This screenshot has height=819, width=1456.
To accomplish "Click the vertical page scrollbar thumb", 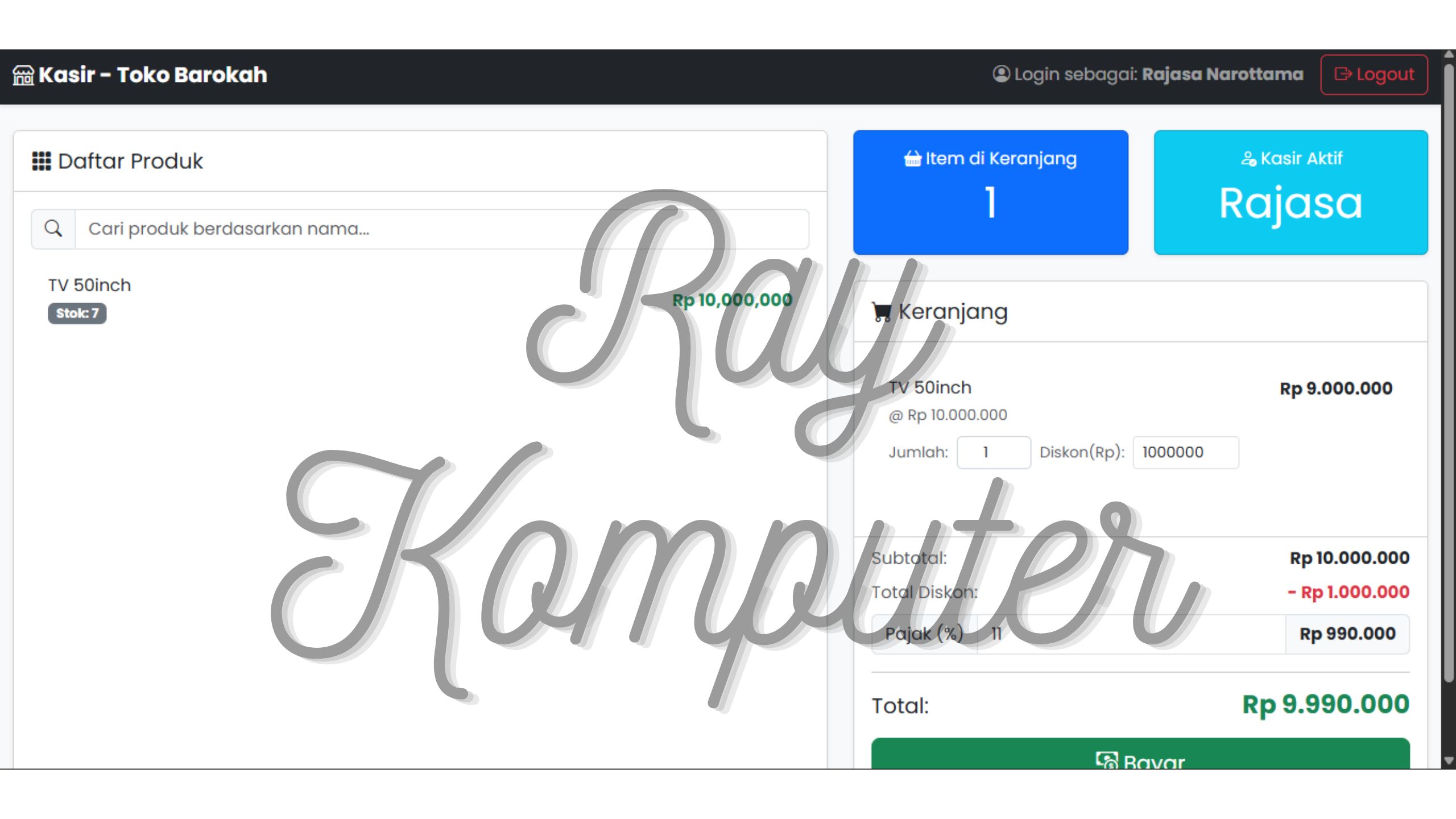I will 1449,373.
